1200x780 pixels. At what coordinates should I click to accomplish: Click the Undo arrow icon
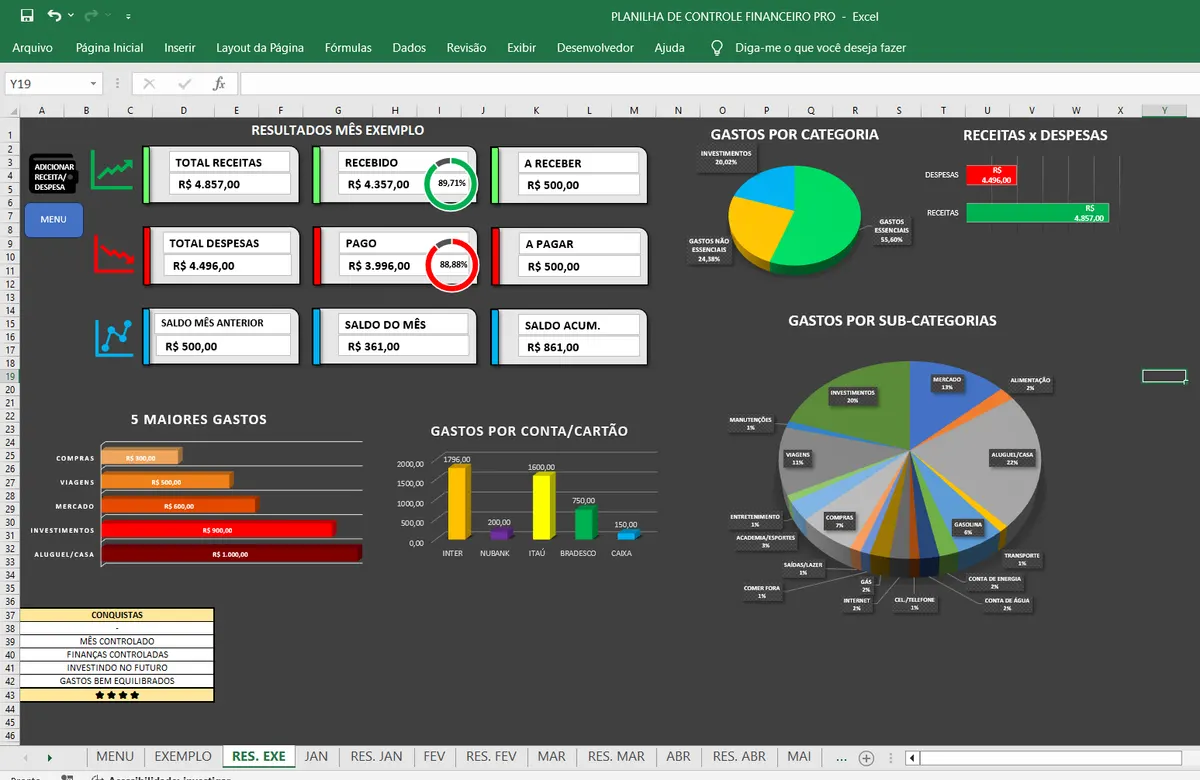pyautogui.click(x=54, y=16)
